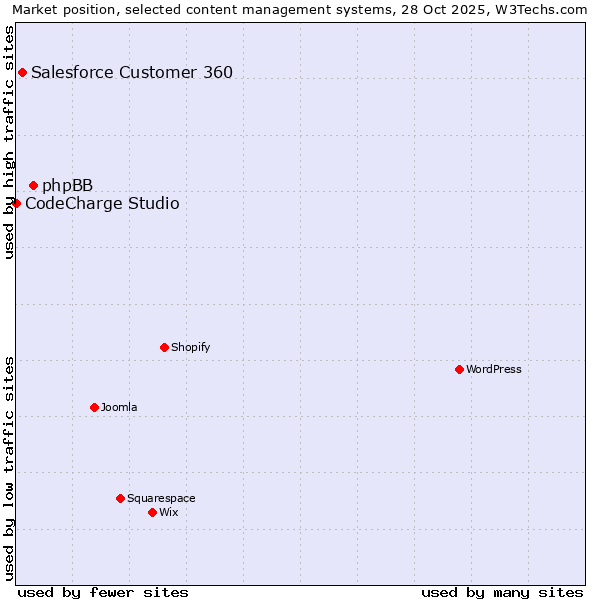Select the Squarespace data point marker
Viewport: 600px width, 600px height.
pyautogui.click(x=120, y=498)
